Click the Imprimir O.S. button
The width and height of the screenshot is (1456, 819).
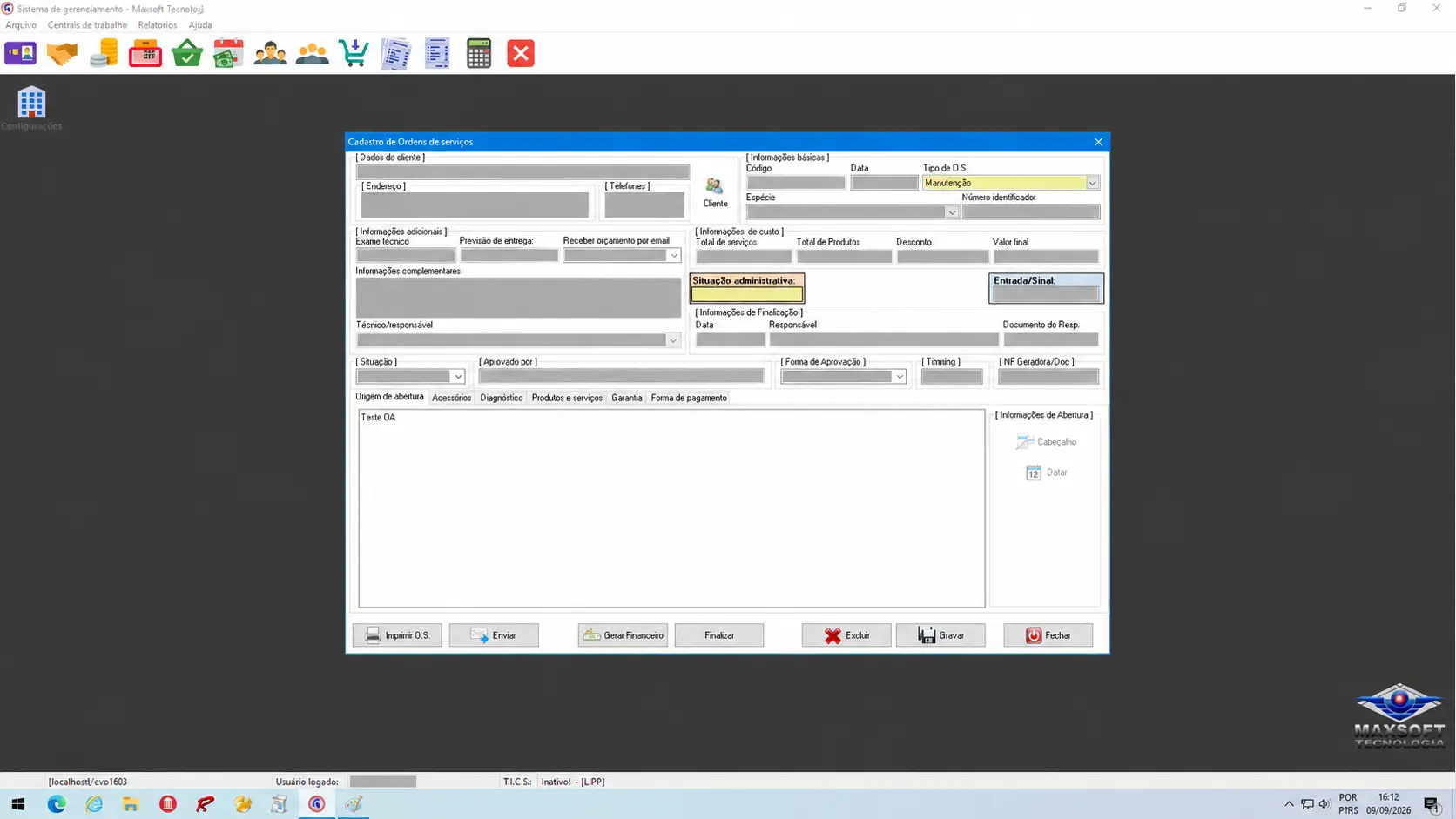397,635
